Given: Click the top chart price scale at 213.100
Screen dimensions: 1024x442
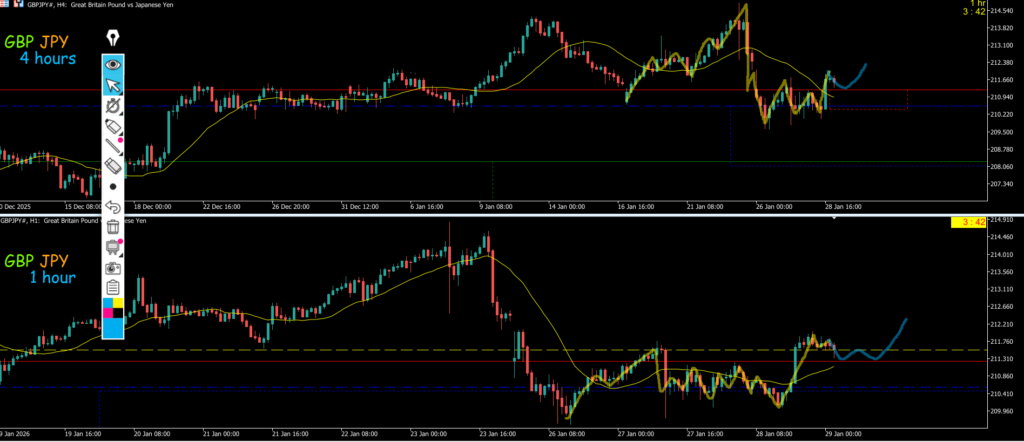Looking at the screenshot, I should click(1002, 46).
